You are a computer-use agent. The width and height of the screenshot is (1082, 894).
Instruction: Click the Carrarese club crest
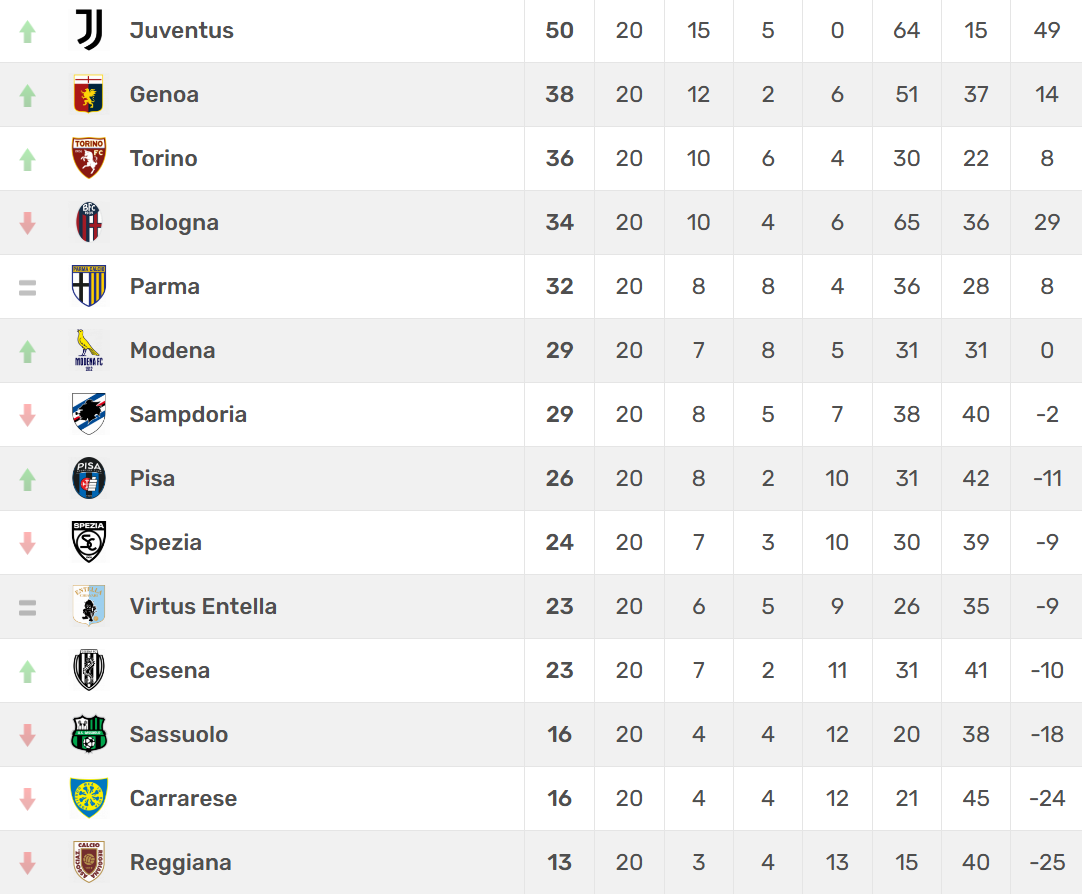click(x=89, y=798)
